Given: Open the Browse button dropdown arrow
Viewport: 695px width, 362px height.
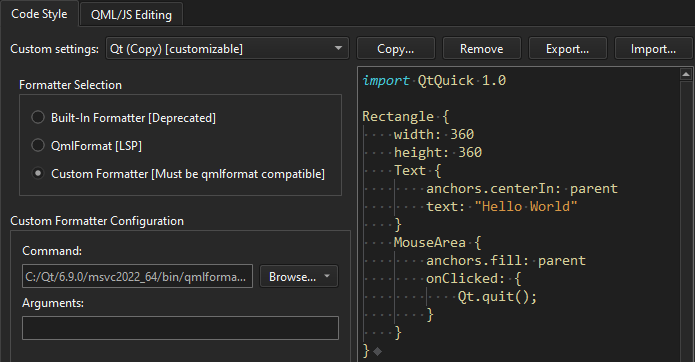Looking at the screenshot, I should pyautogui.click(x=328, y=276).
